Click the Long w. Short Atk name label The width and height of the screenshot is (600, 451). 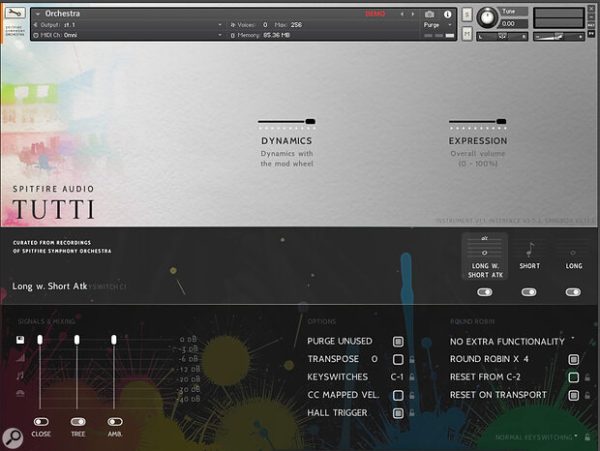click(50, 286)
